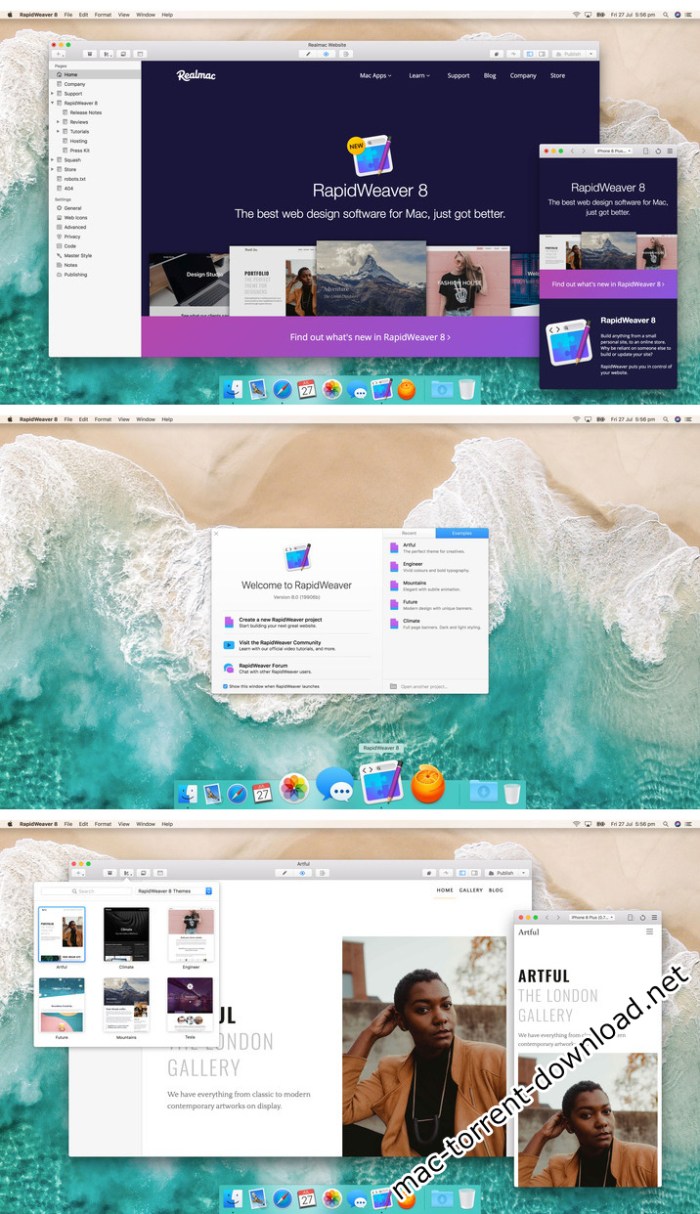Open Messages from the magnified dock
Viewport: 700px width, 1214px height.
click(x=334, y=785)
